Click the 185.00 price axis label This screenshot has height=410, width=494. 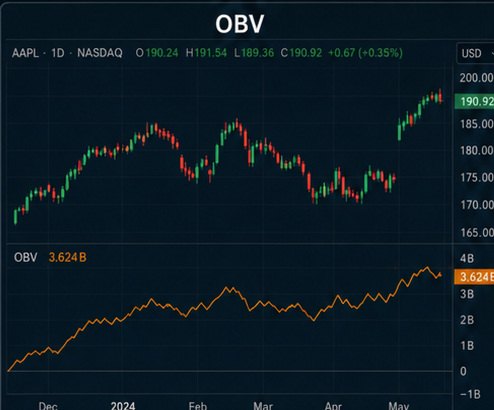pyautogui.click(x=477, y=124)
